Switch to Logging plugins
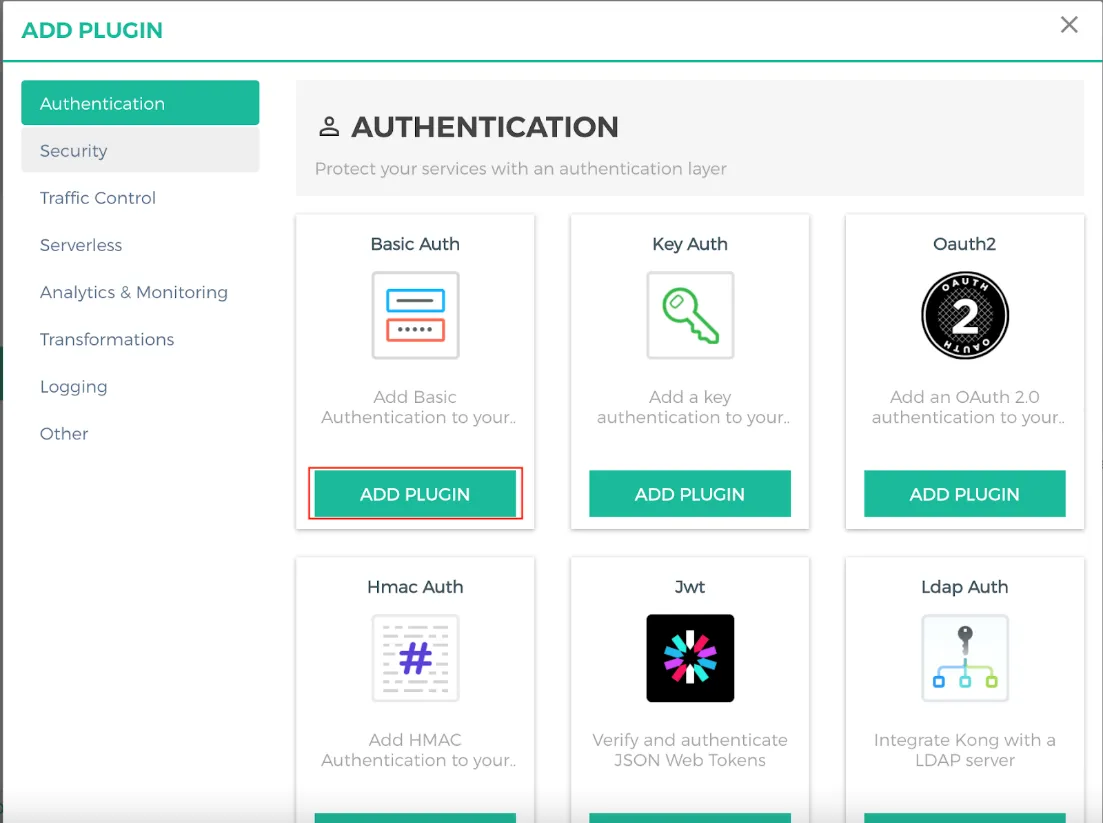Screen dimensions: 1103x823 pyautogui.click(x=140, y=386)
